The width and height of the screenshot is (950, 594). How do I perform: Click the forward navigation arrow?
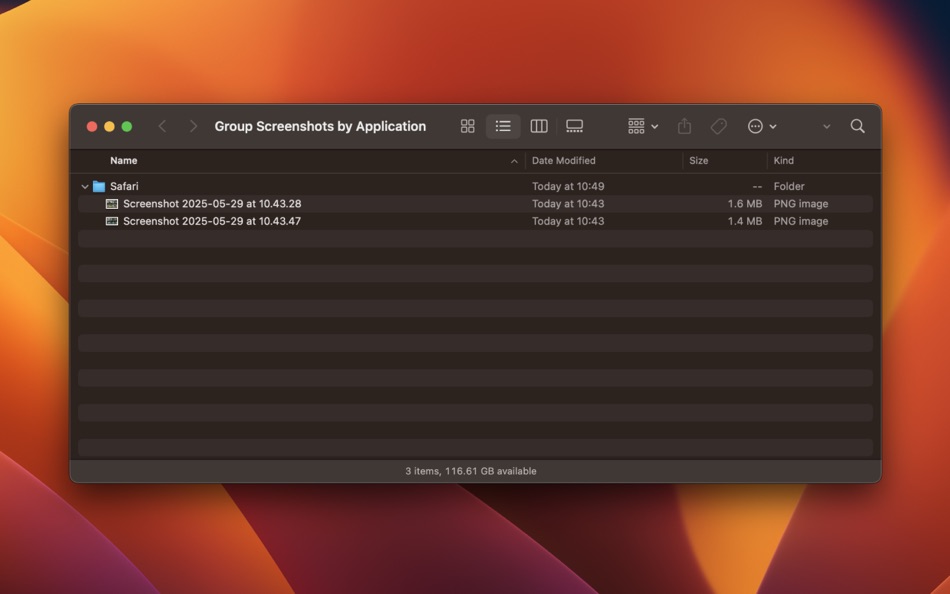tap(192, 126)
